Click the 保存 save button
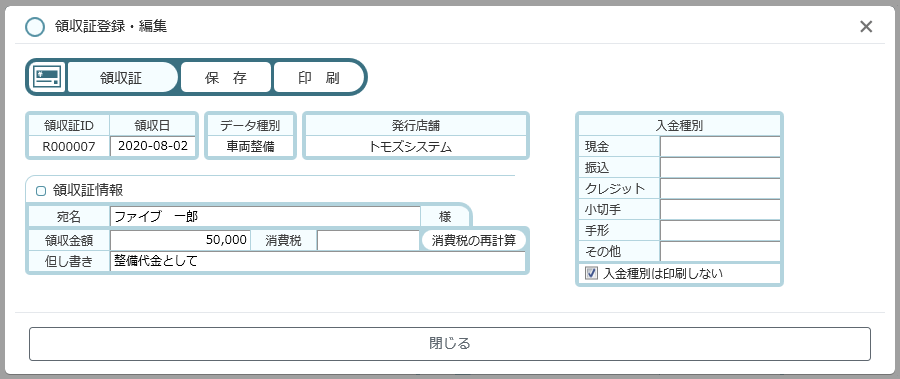Viewport: 900px width, 379px height. (226, 78)
